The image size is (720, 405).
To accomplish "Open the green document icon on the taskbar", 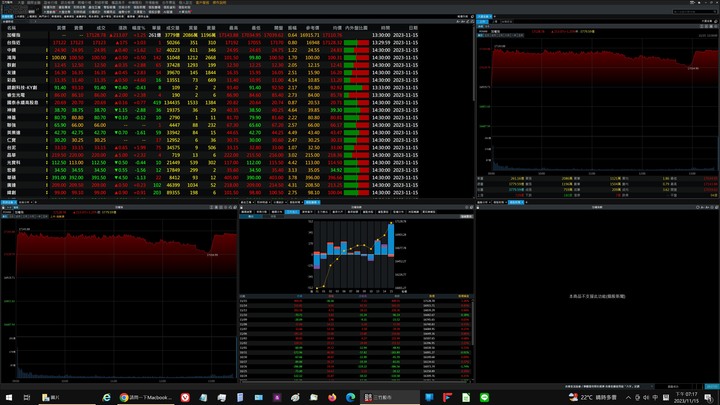I will click(466, 397).
